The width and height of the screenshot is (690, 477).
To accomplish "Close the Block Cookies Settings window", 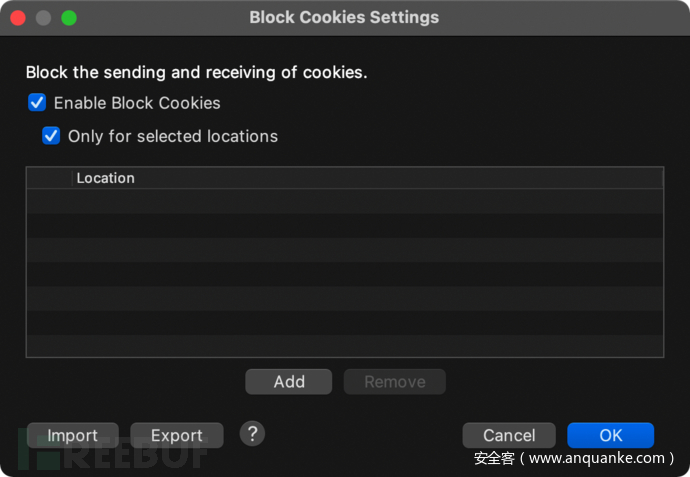I will tap(20, 18).
